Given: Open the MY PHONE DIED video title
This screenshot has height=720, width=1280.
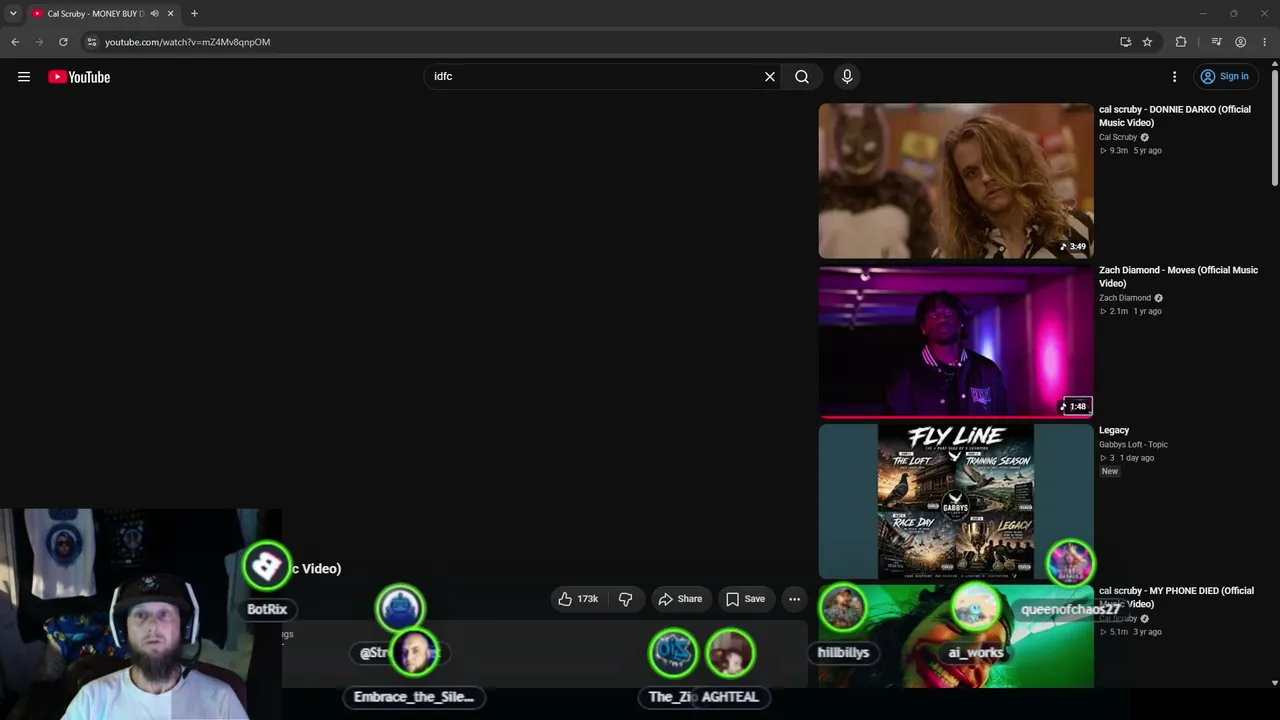Looking at the screenshot, I should pos(1176,597).
